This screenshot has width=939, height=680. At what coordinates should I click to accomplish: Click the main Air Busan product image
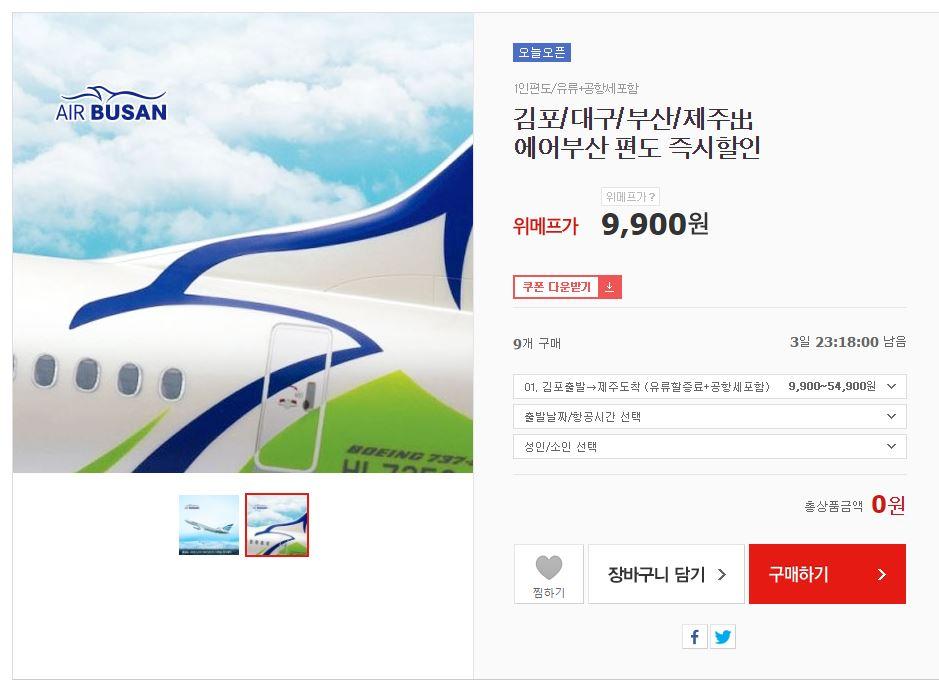click(243, 242)
